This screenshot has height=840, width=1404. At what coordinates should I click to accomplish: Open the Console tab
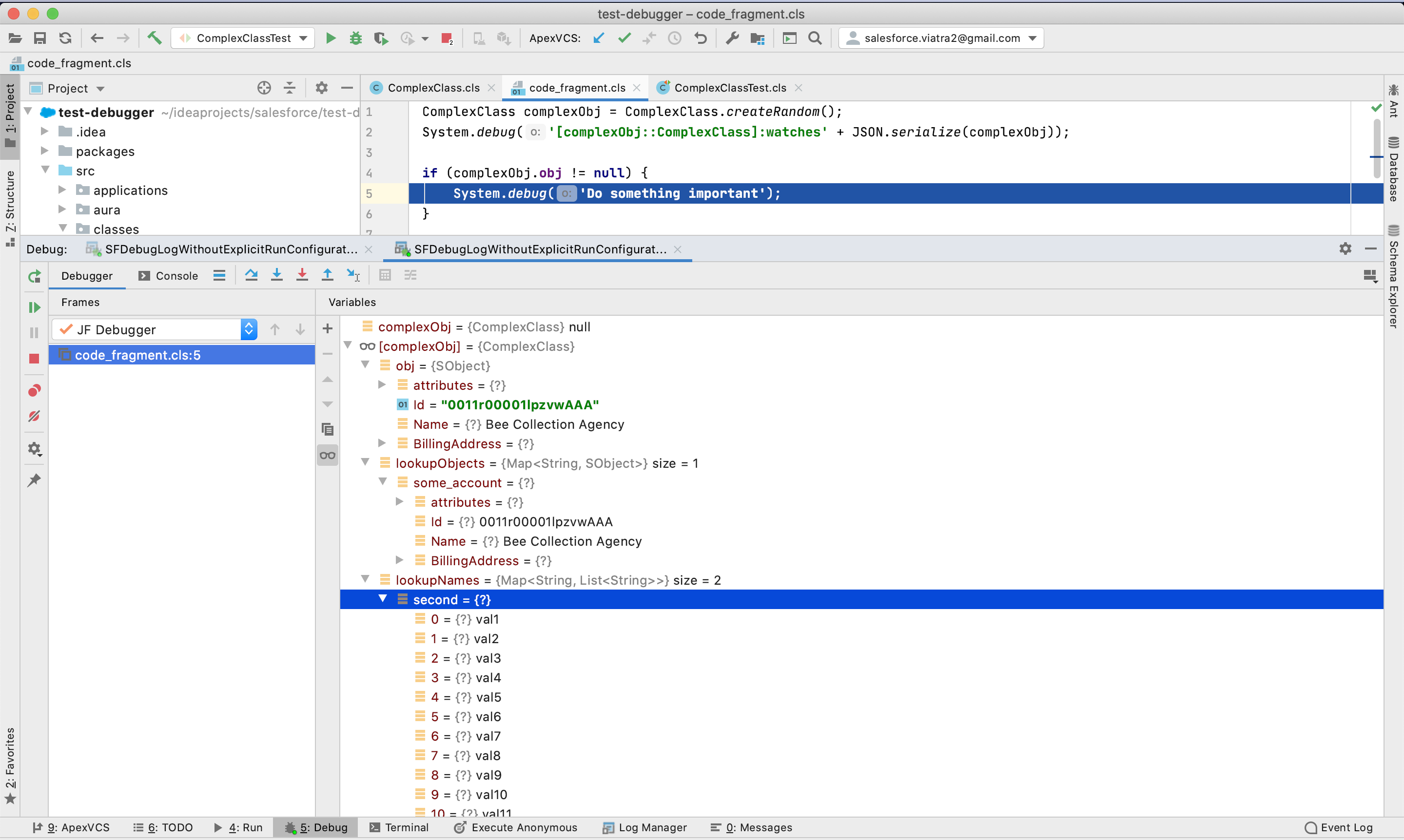pos(169,276)
